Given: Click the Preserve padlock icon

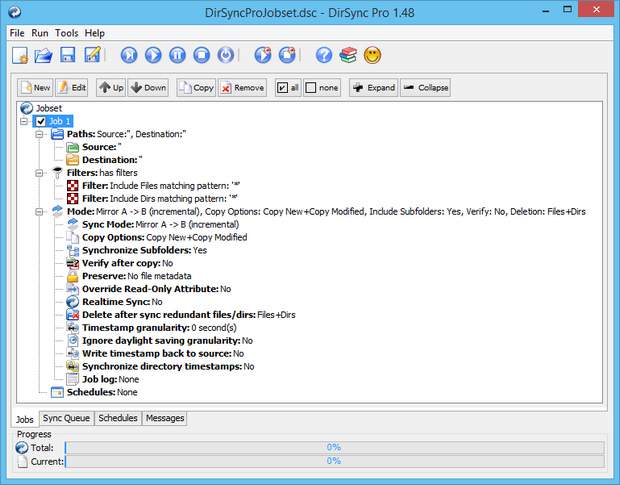Looking at the screenshot, I should click(73, 276).
